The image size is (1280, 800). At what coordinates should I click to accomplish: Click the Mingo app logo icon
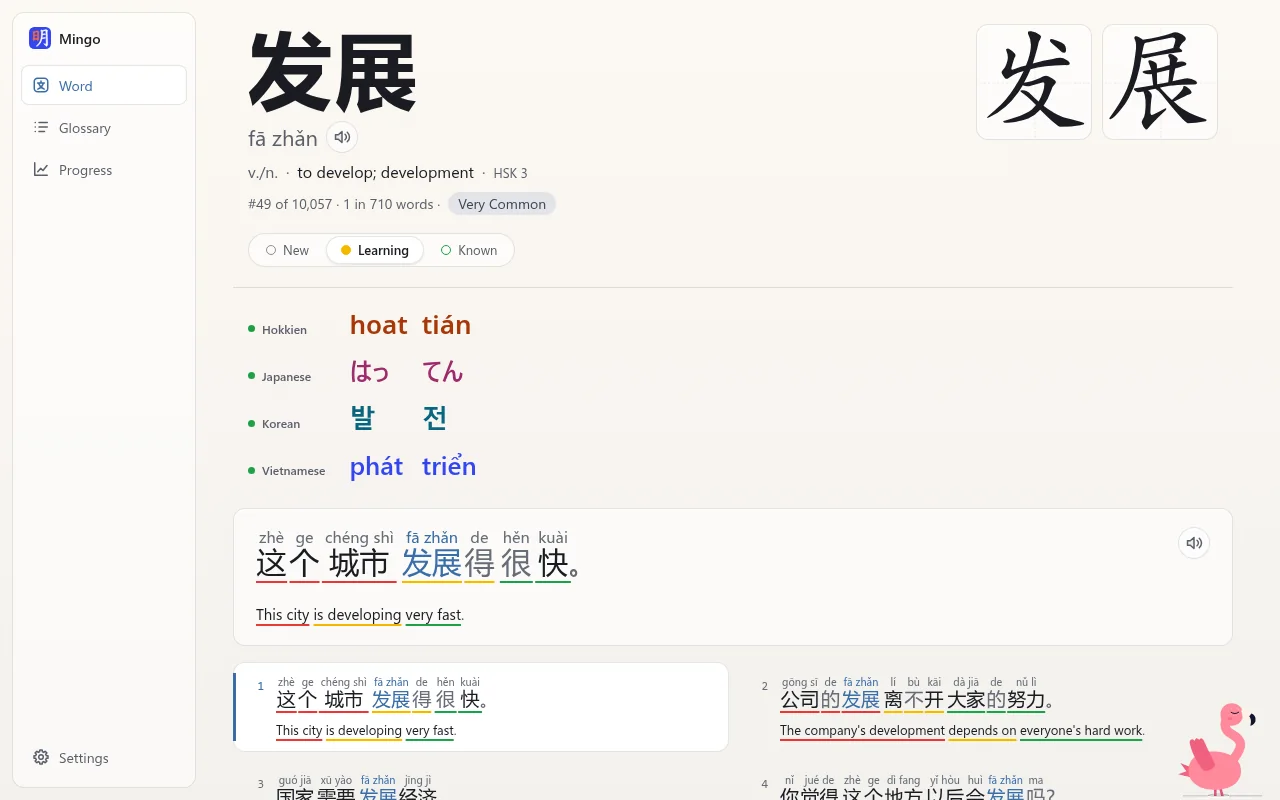40,39
